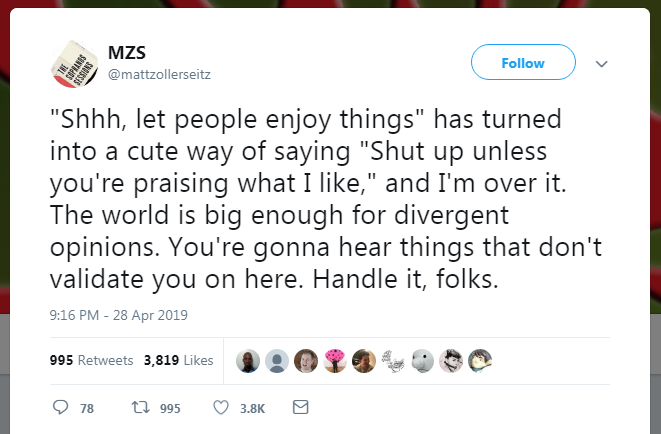Retweet this tweet using the retweet icon

coord(141,407)
